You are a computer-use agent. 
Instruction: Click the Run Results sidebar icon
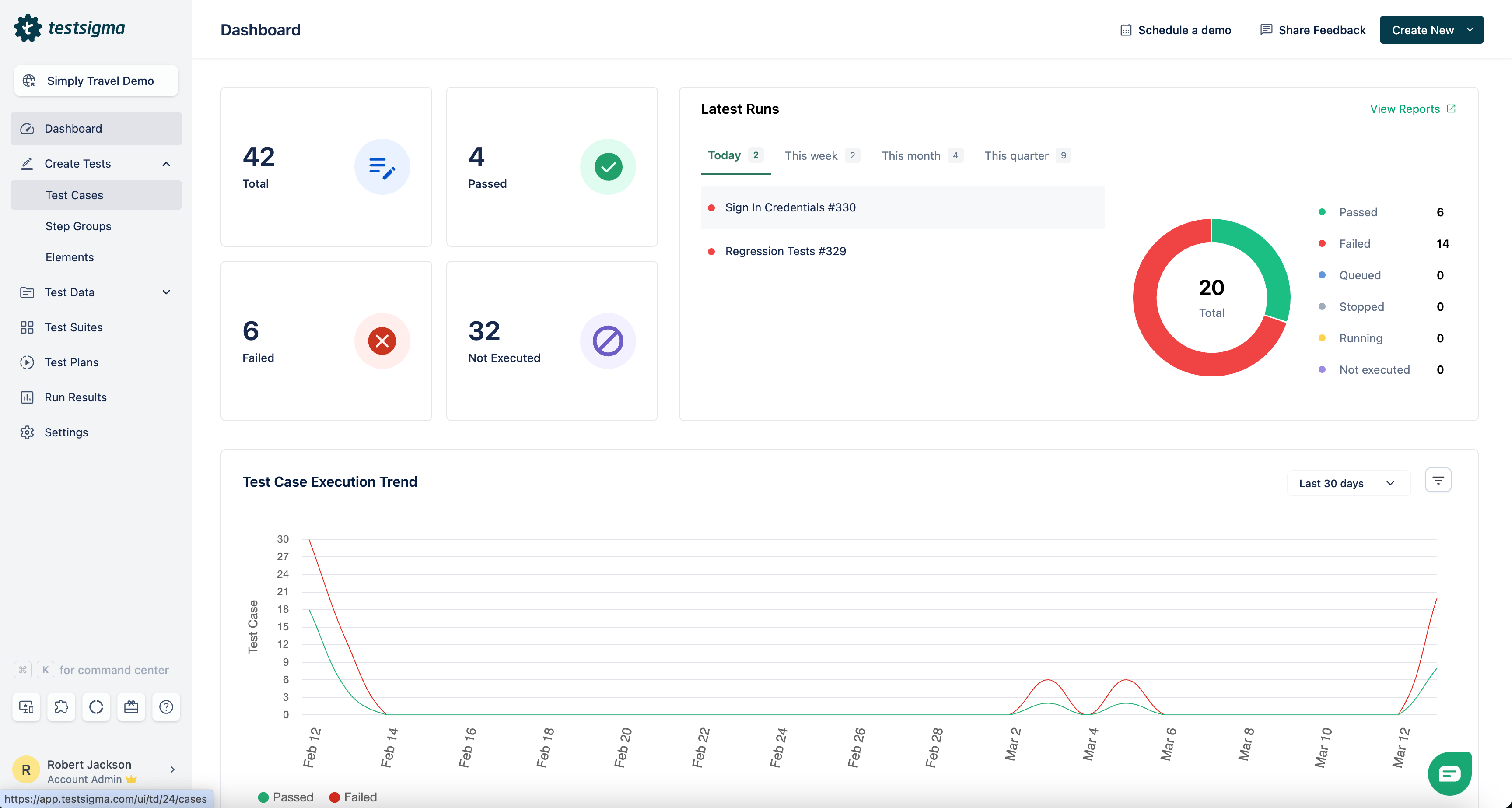27,397
